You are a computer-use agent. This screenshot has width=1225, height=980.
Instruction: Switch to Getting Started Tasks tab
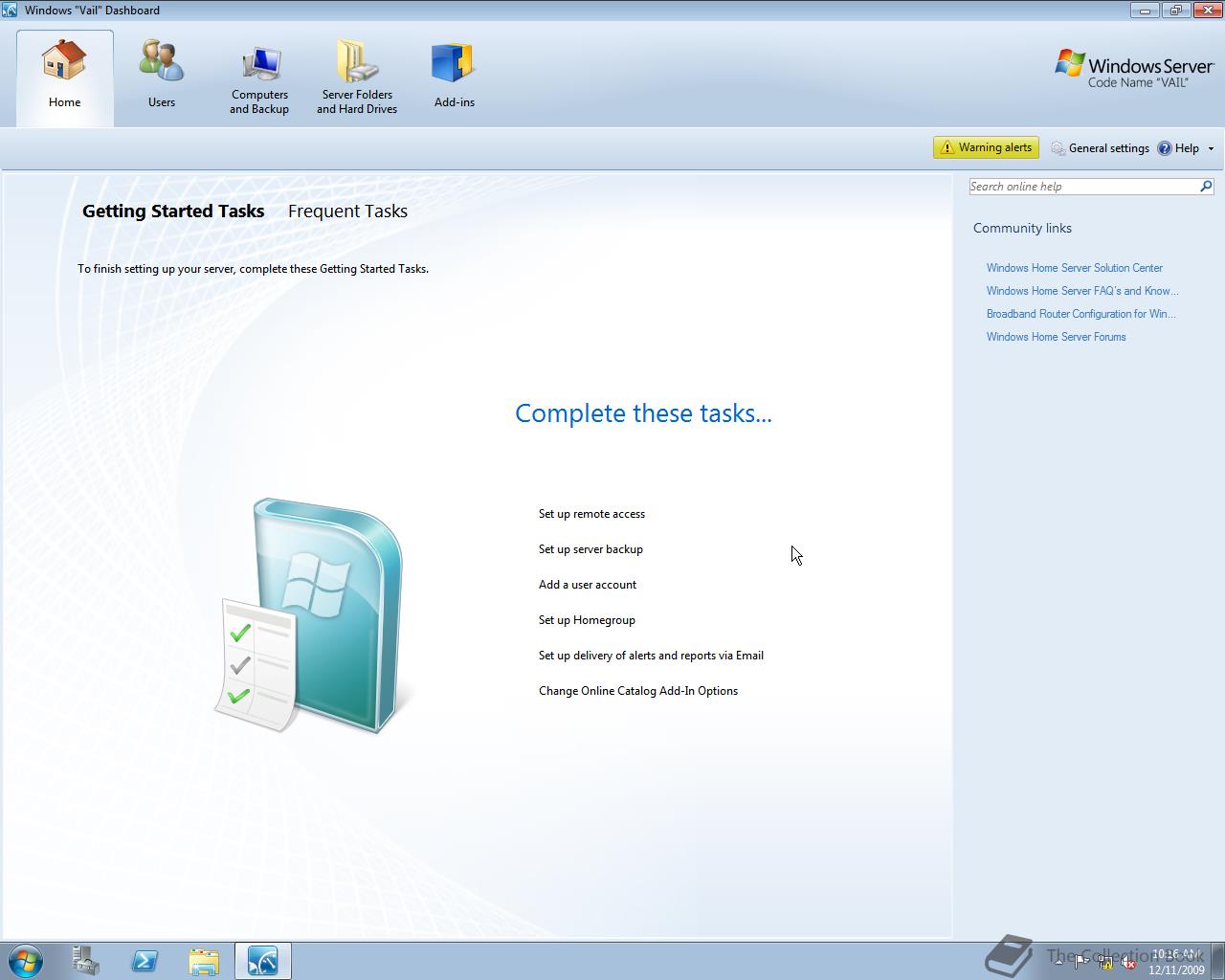[x=173, y=212]
